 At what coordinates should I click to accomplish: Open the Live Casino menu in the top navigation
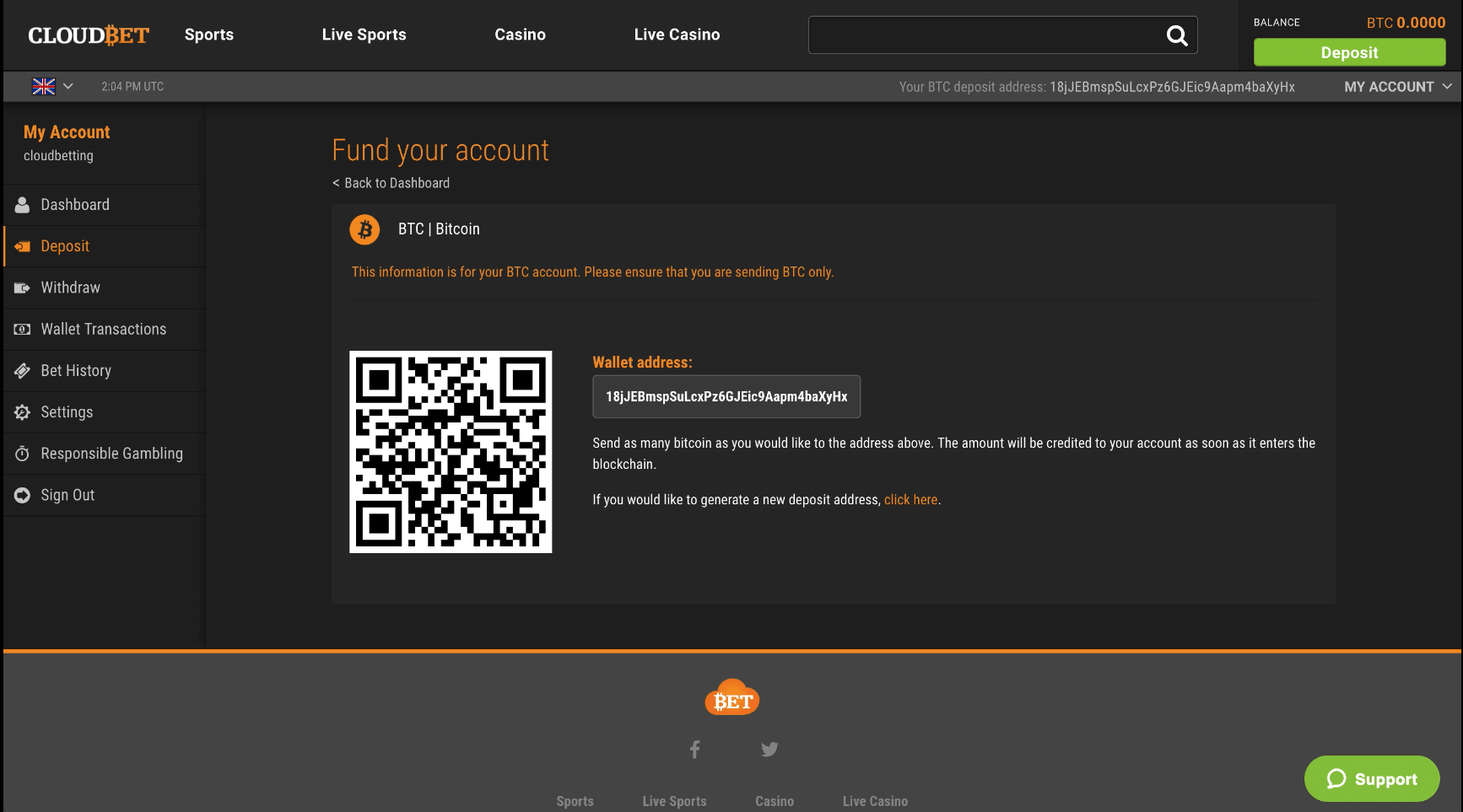pos(678,35)
